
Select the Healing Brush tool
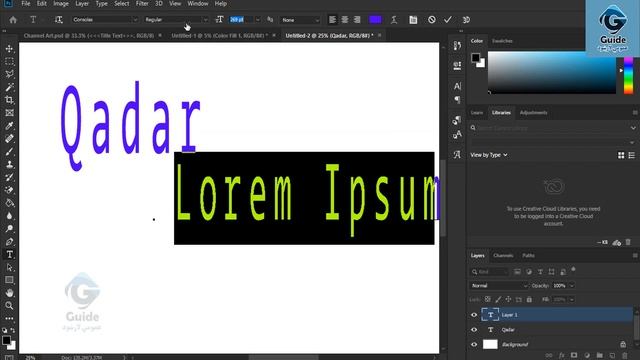(9, 138)
